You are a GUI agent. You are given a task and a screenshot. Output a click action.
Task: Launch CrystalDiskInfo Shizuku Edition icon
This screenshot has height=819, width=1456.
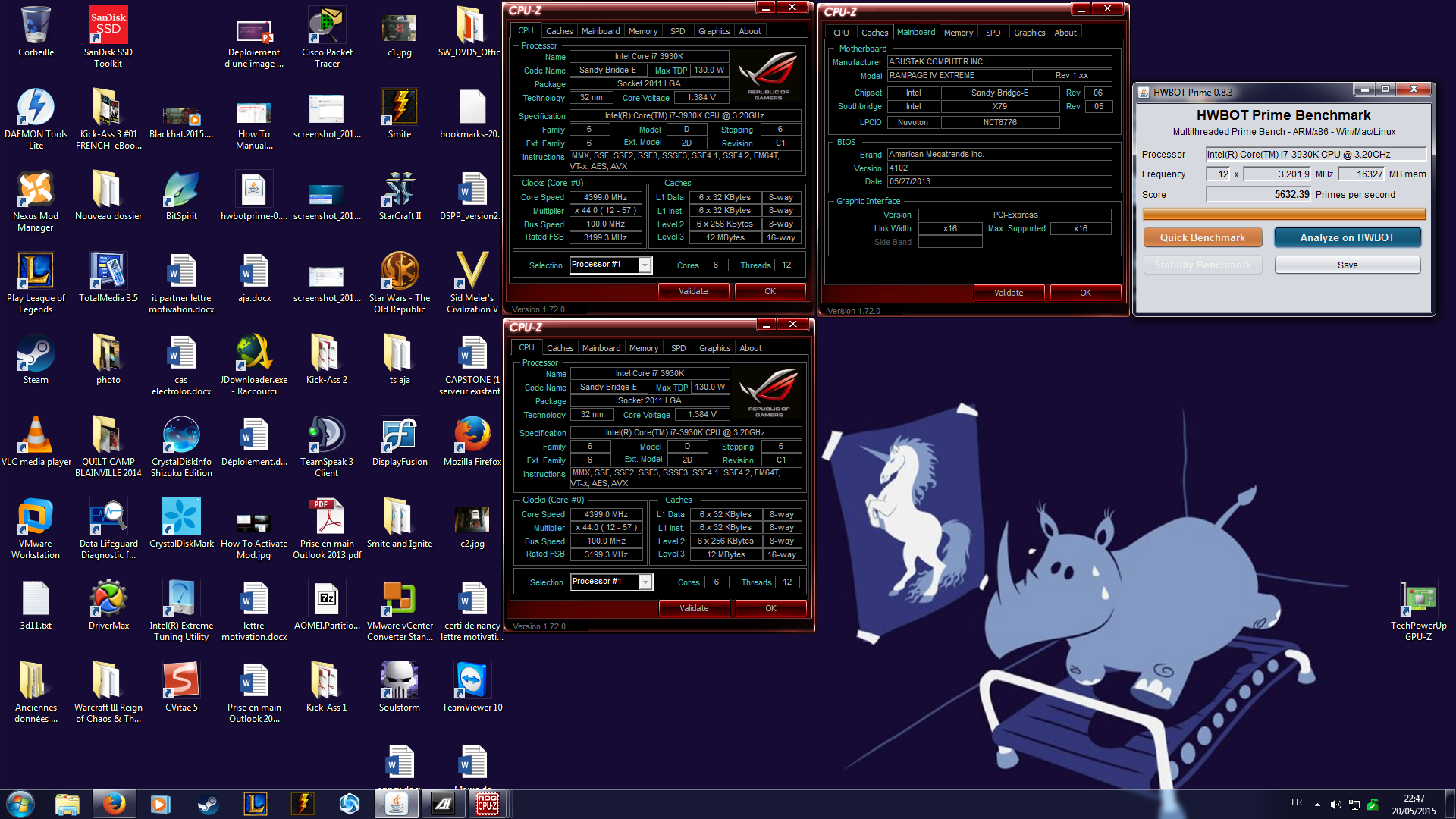pos(181,446)
